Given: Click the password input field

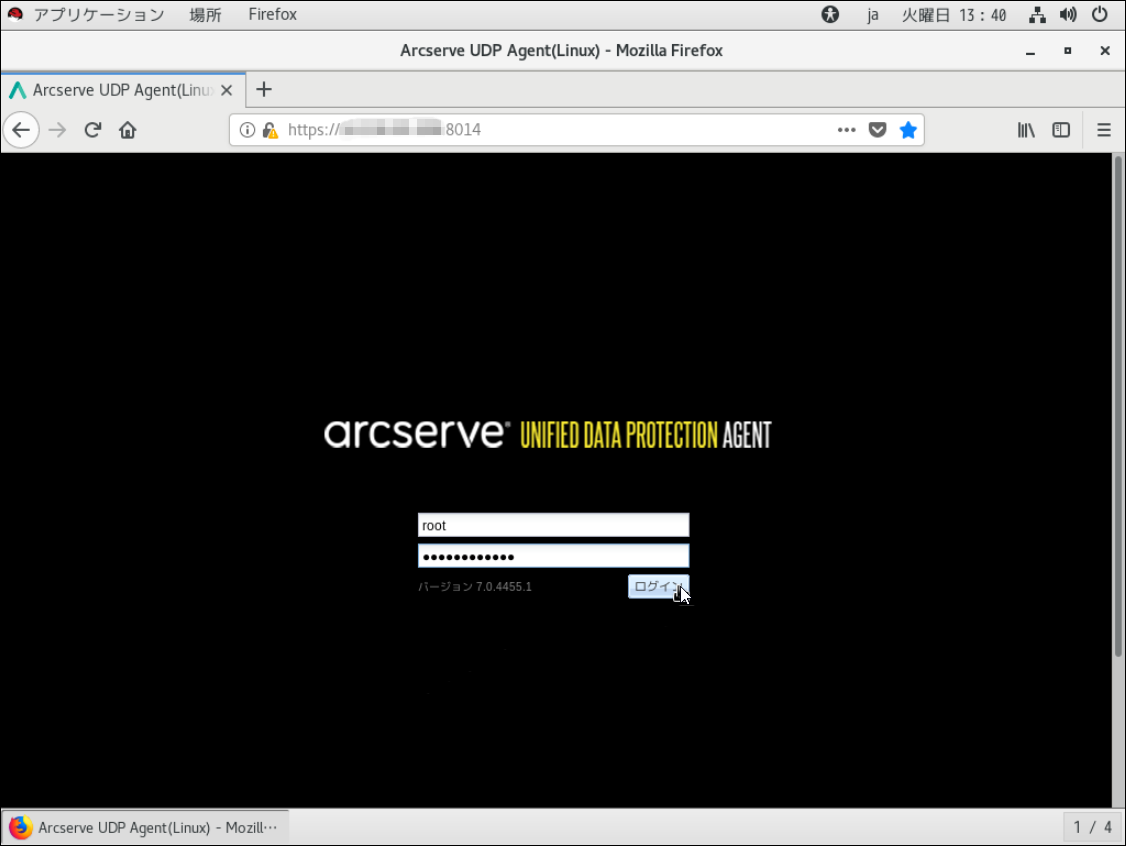Looking at the screenshot, I should (554, 556).
